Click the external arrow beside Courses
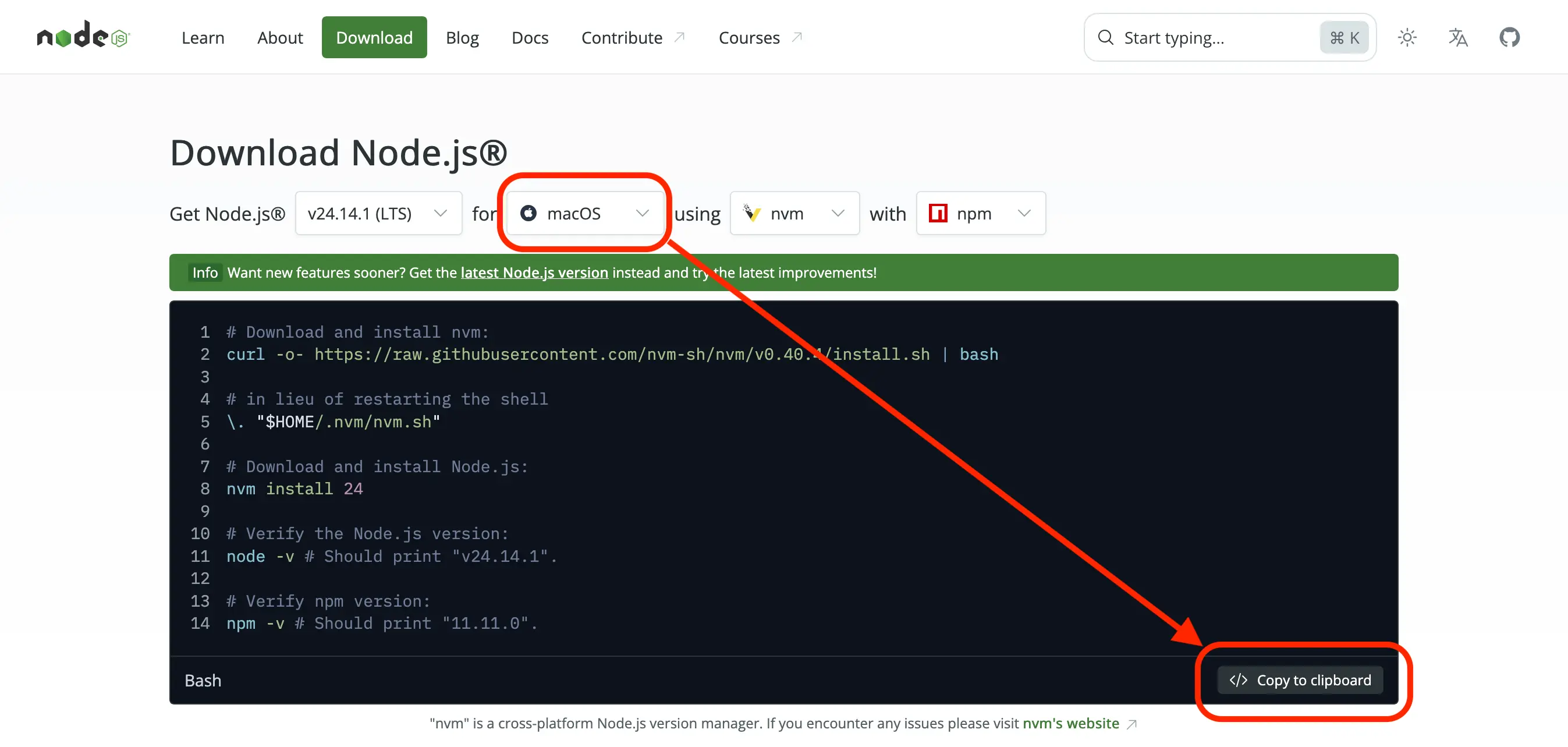Viewport: 1568px width, 747px height. 797,37
